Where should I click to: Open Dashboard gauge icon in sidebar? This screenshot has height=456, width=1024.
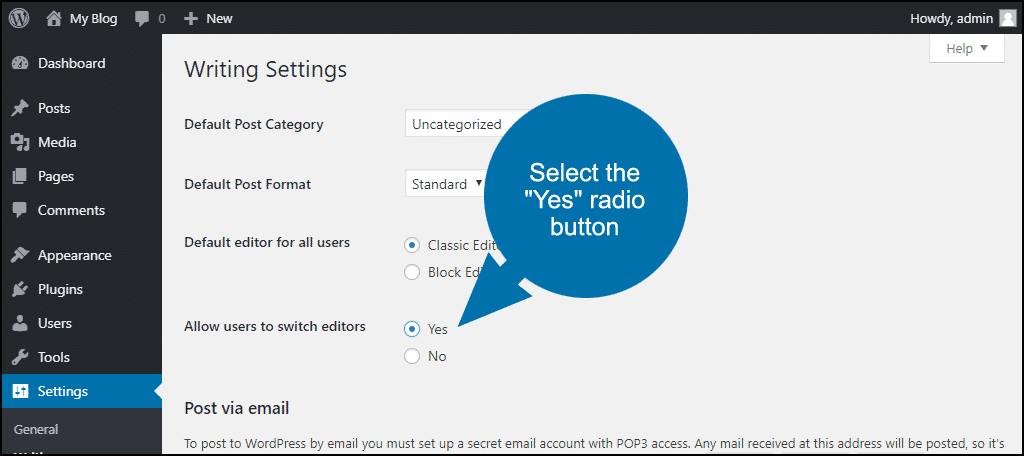(20, 63)
